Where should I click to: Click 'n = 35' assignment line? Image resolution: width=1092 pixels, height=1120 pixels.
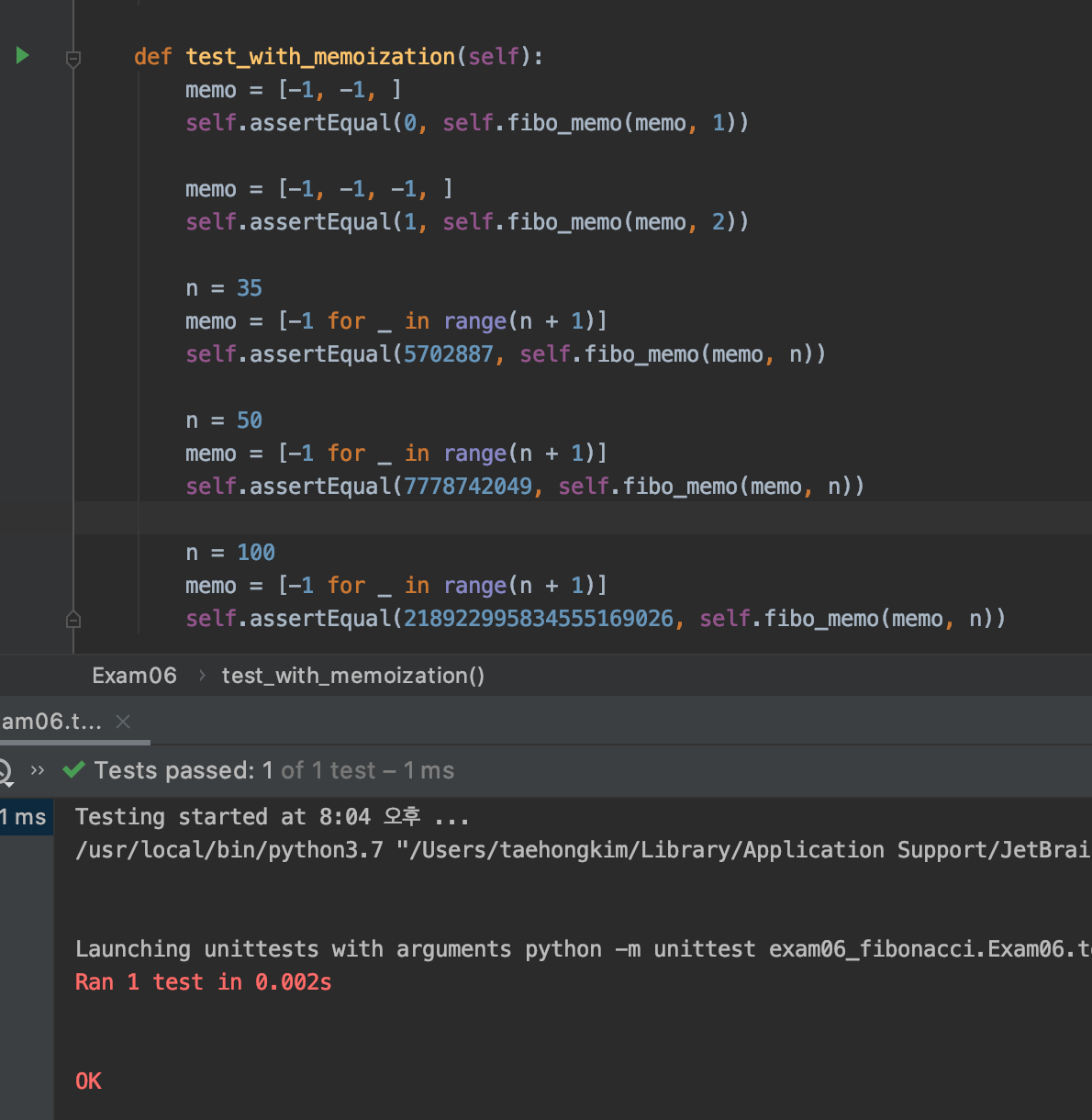[224, 288]
